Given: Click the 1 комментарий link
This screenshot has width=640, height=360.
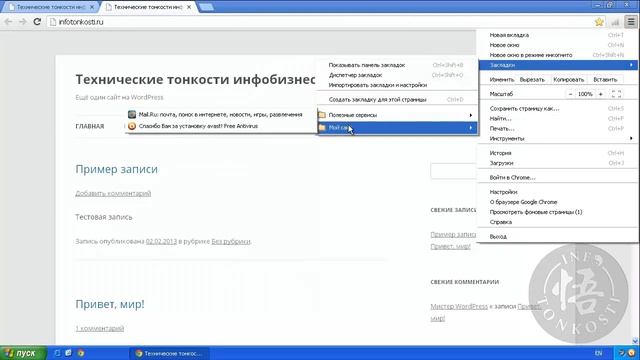Looking at the screenshot, I should [x=100, y=328].
